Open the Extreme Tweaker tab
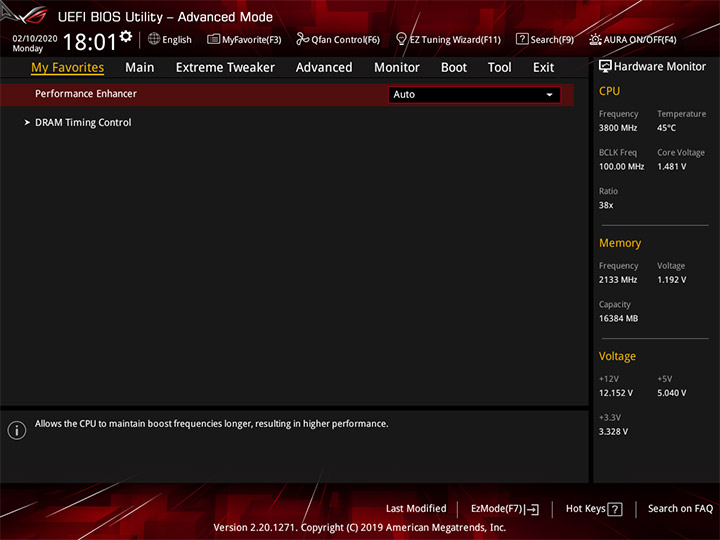Image resolution: width=720 pixels, height=540 pixels. (x=225, y=68)
